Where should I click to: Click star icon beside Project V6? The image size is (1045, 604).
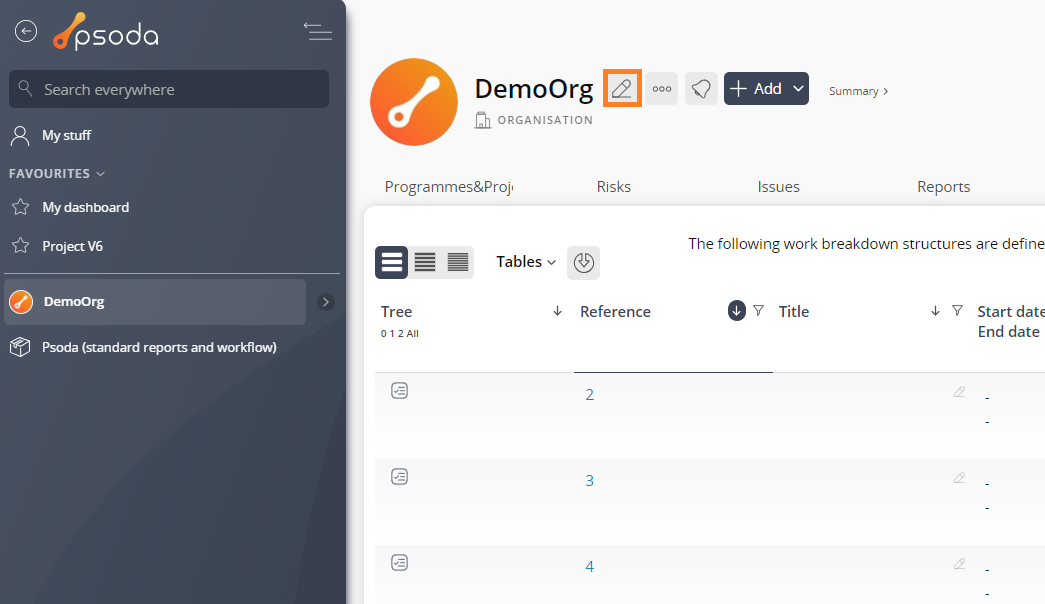coord(21,246)
